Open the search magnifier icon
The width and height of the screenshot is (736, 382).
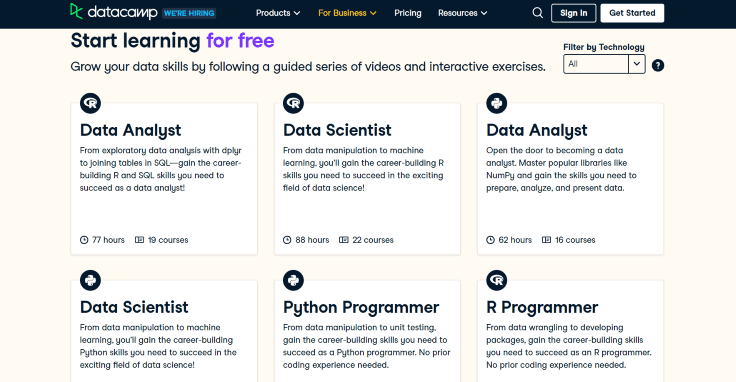click(537, 13)
